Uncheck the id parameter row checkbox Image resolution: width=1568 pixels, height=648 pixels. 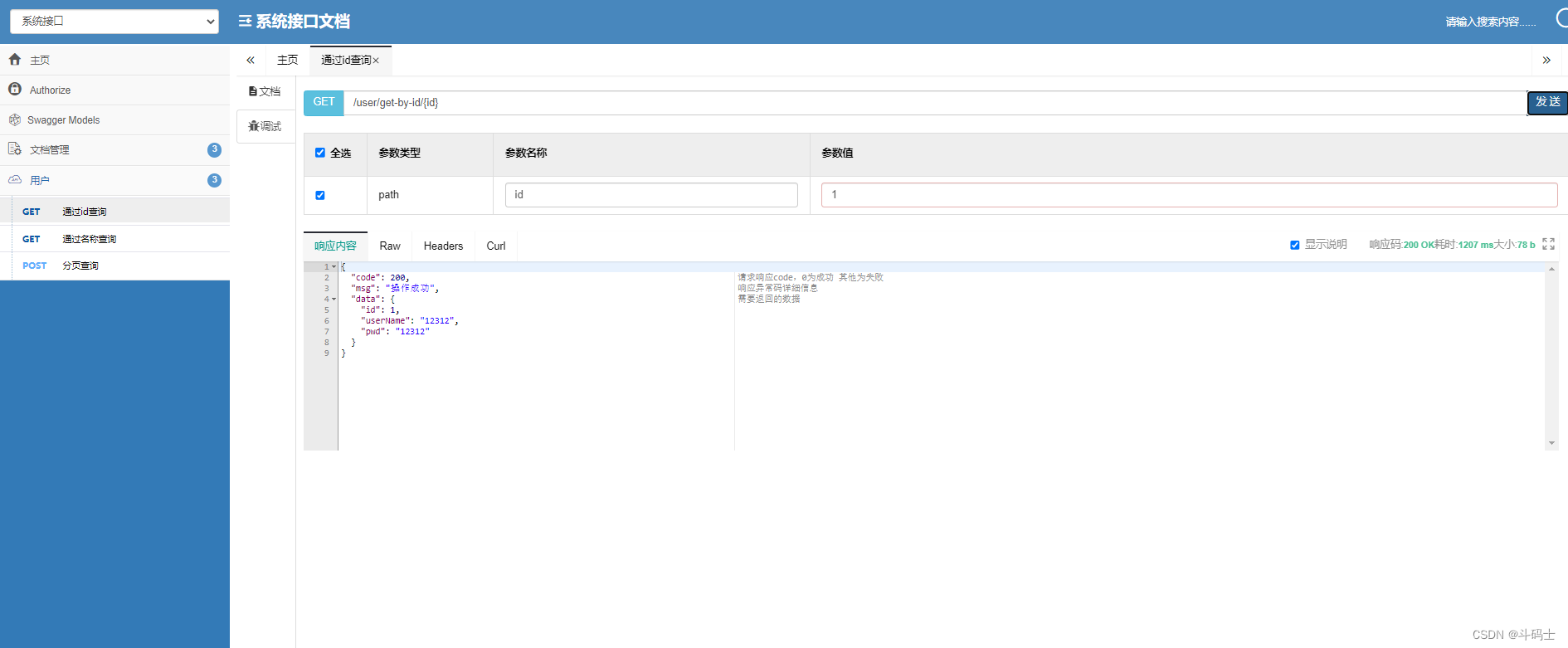click(x=320, y=195)
